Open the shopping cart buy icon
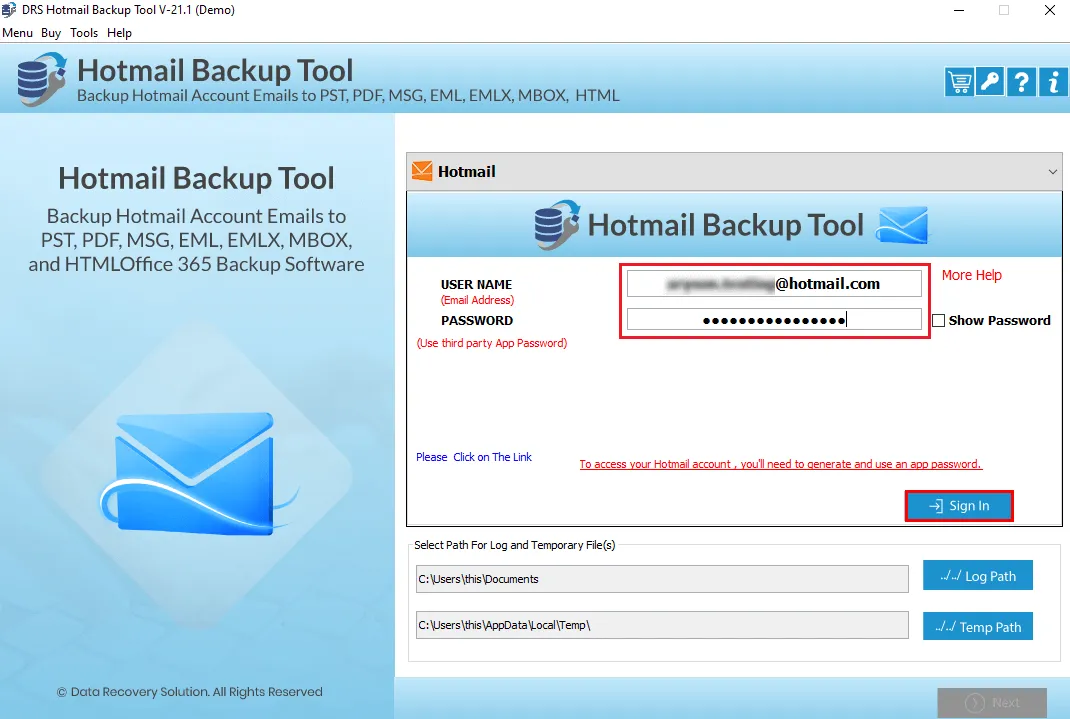Viewport: 1070px width, 719px height. point(959,82)
